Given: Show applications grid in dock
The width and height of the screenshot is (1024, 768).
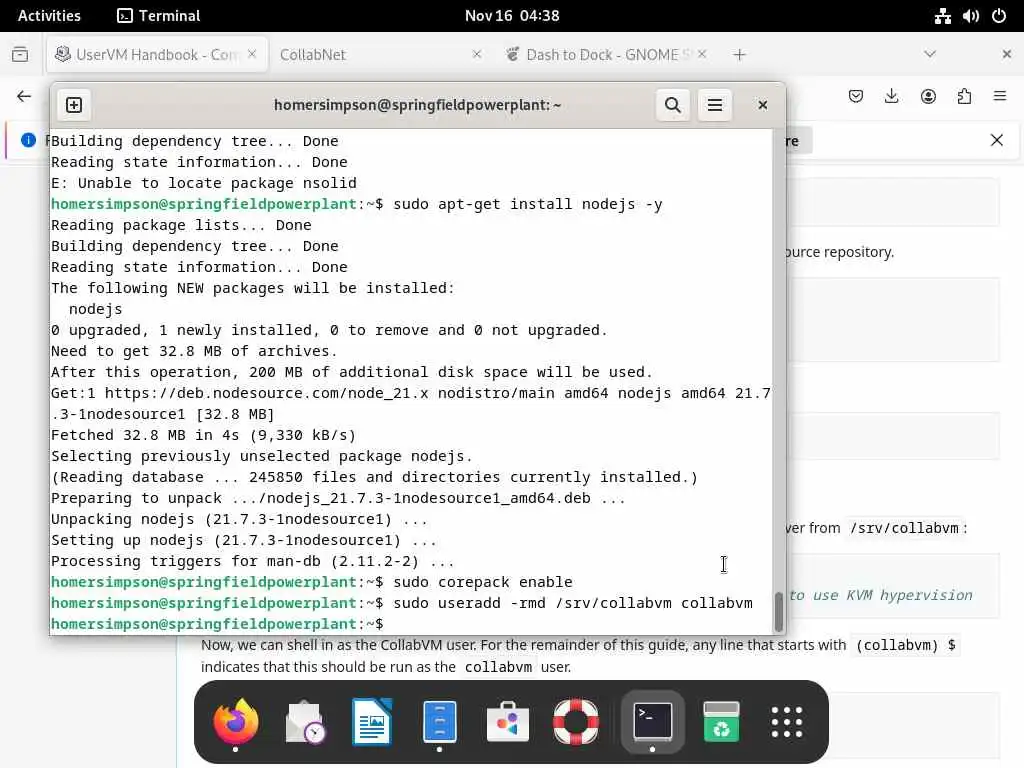Looking at the screenshot, I should pyautogui.click(x=786, y=721).
